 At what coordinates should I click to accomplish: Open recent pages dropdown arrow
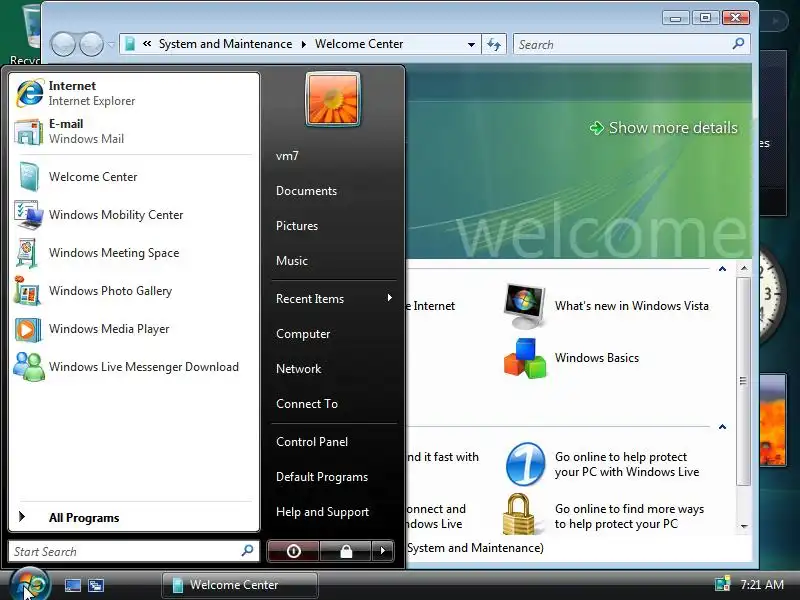(x=111, y=45)
